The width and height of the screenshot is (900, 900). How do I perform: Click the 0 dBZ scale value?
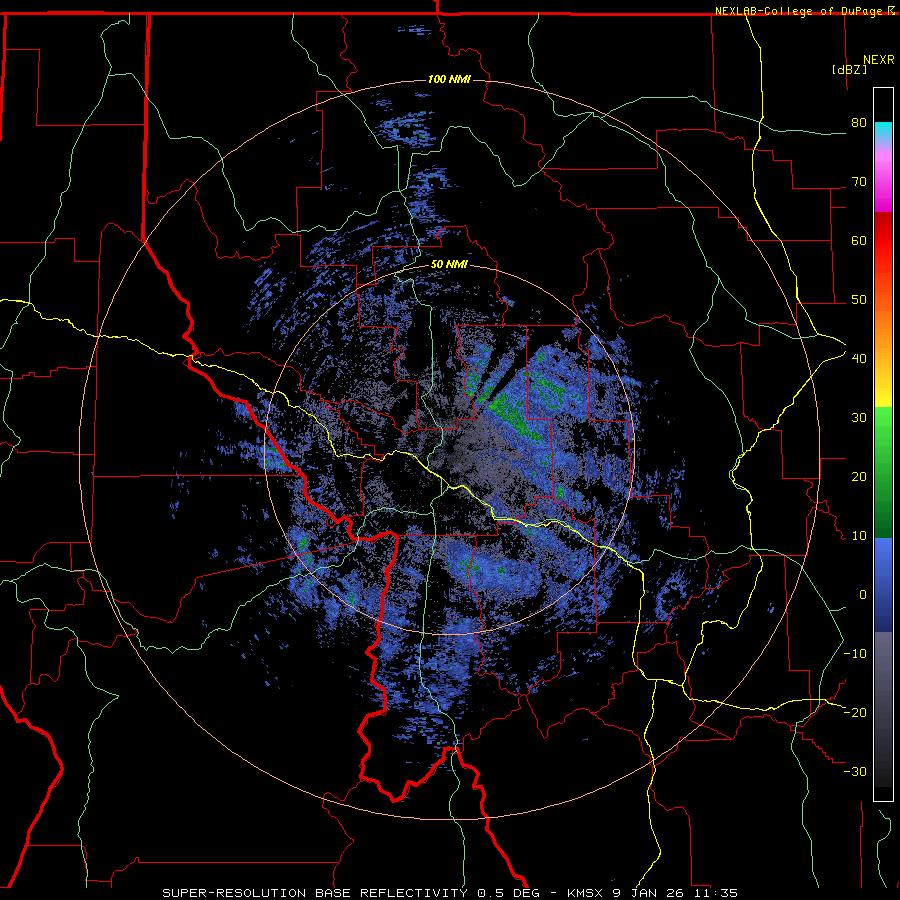point(863,595)
